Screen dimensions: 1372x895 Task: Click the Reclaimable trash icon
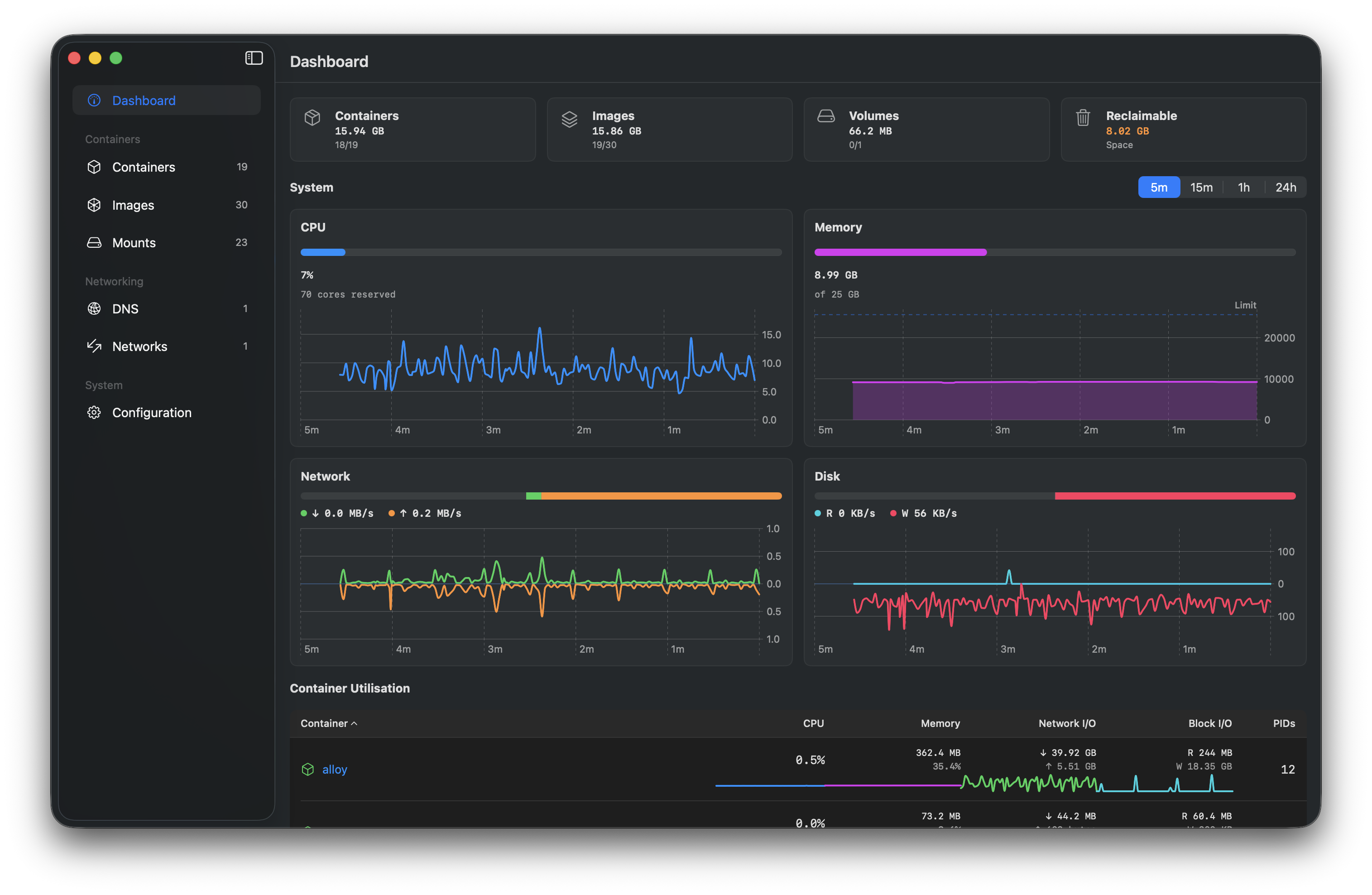click(1083, 118)
